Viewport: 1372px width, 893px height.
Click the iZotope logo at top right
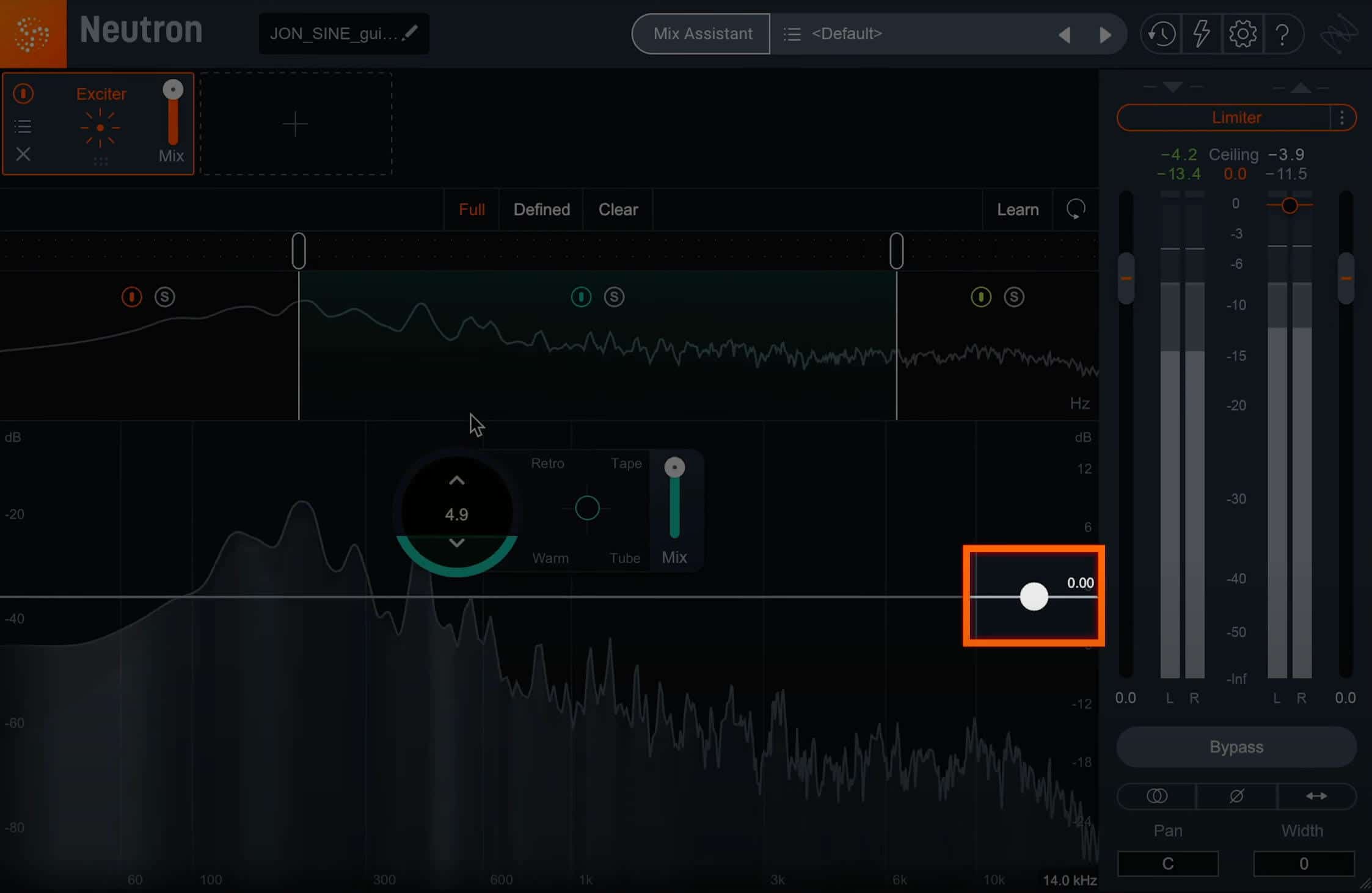click(x=1338, y=34)
